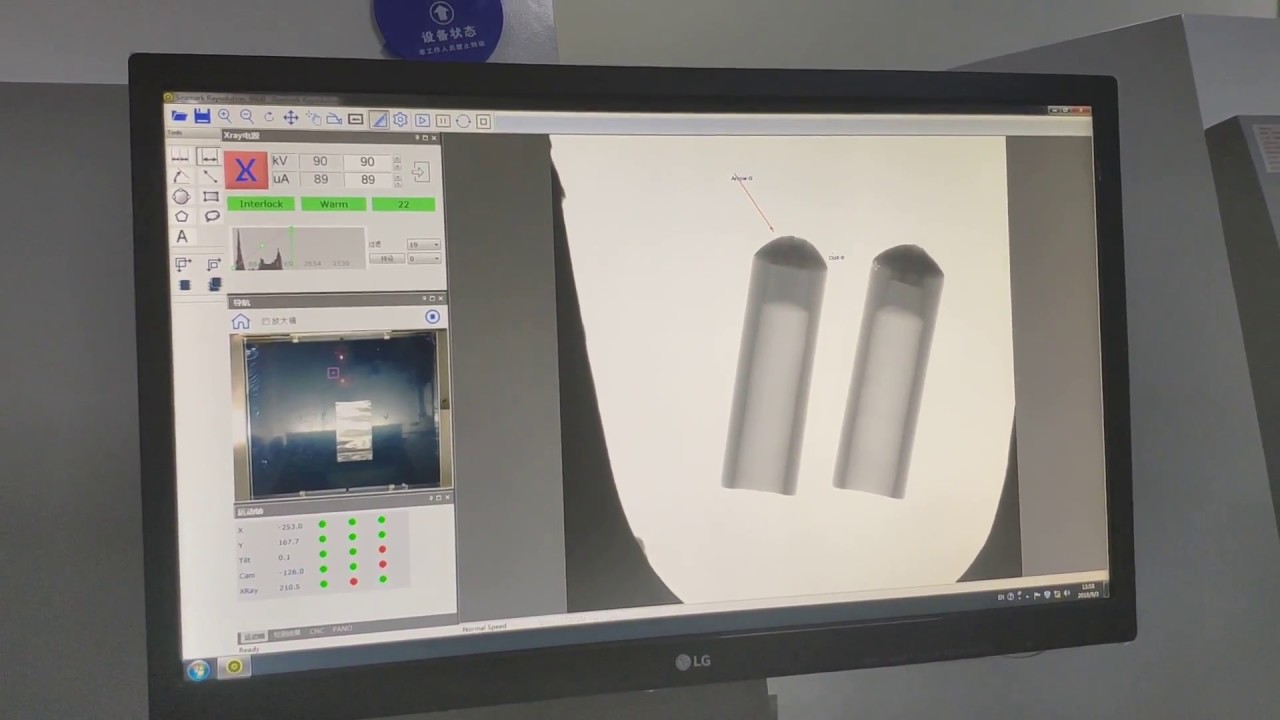The height and width of the screenshot is (720, 1280).
Task: Increase kV with the up stepper arrow
Action: coord(397,158)
